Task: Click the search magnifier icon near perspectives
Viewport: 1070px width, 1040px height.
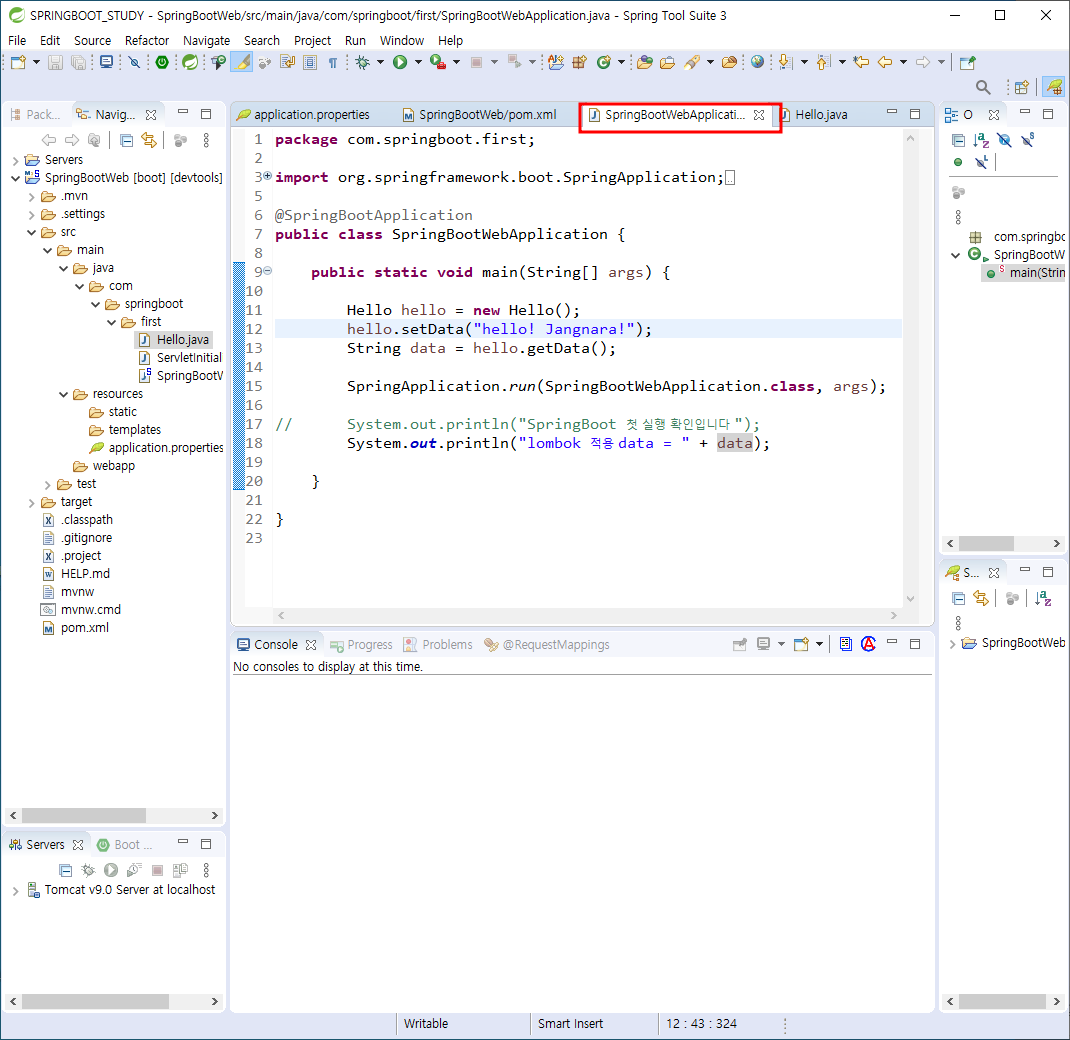Action: [x=983, y=87]
